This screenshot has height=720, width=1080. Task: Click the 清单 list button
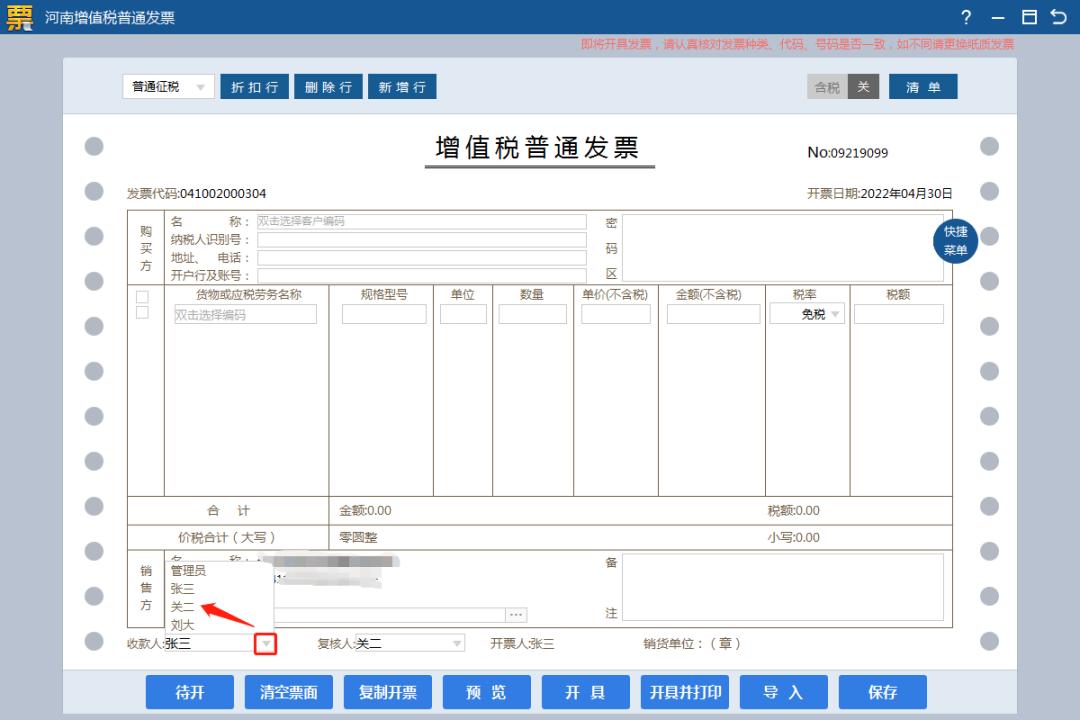click(x=922, y=87)
